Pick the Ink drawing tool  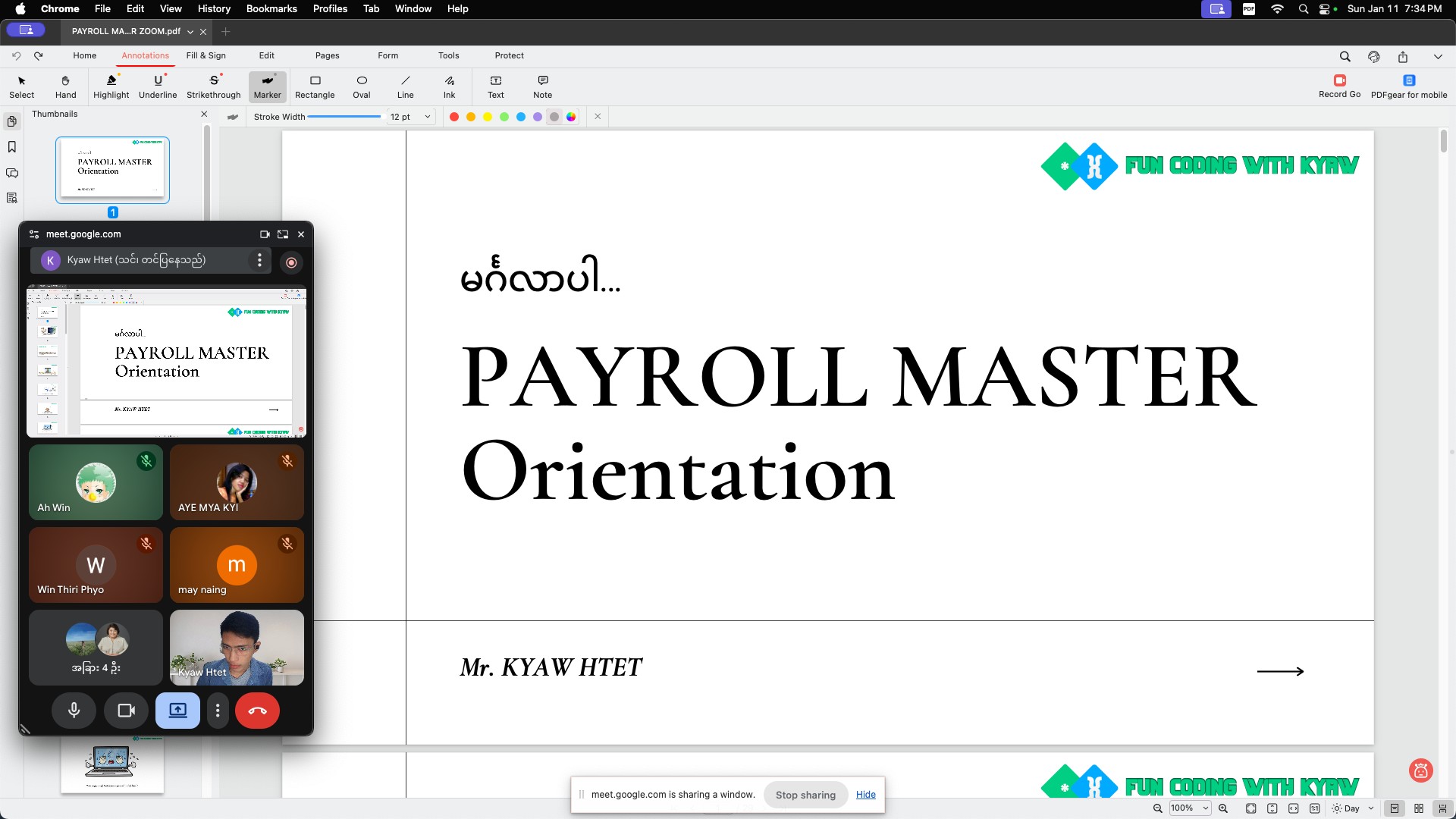449,86
